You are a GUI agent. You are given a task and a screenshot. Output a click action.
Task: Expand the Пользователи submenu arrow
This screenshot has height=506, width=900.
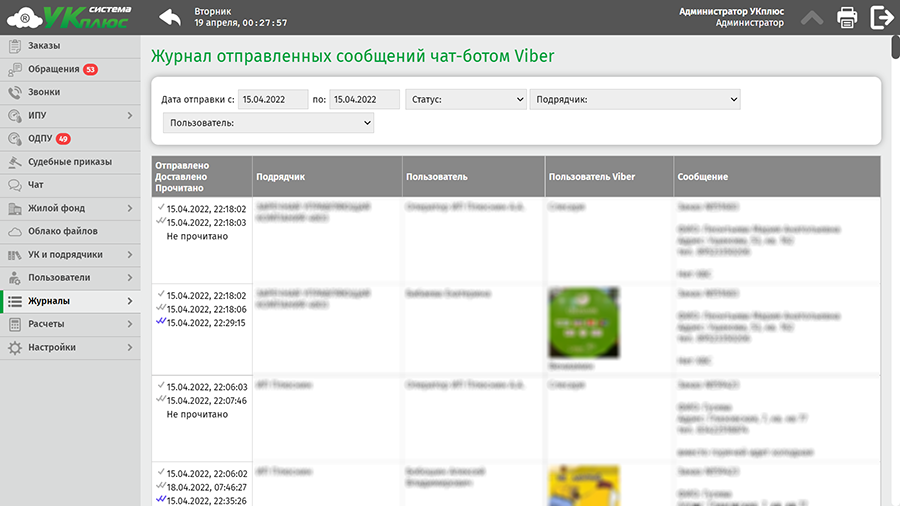point(130,278)
